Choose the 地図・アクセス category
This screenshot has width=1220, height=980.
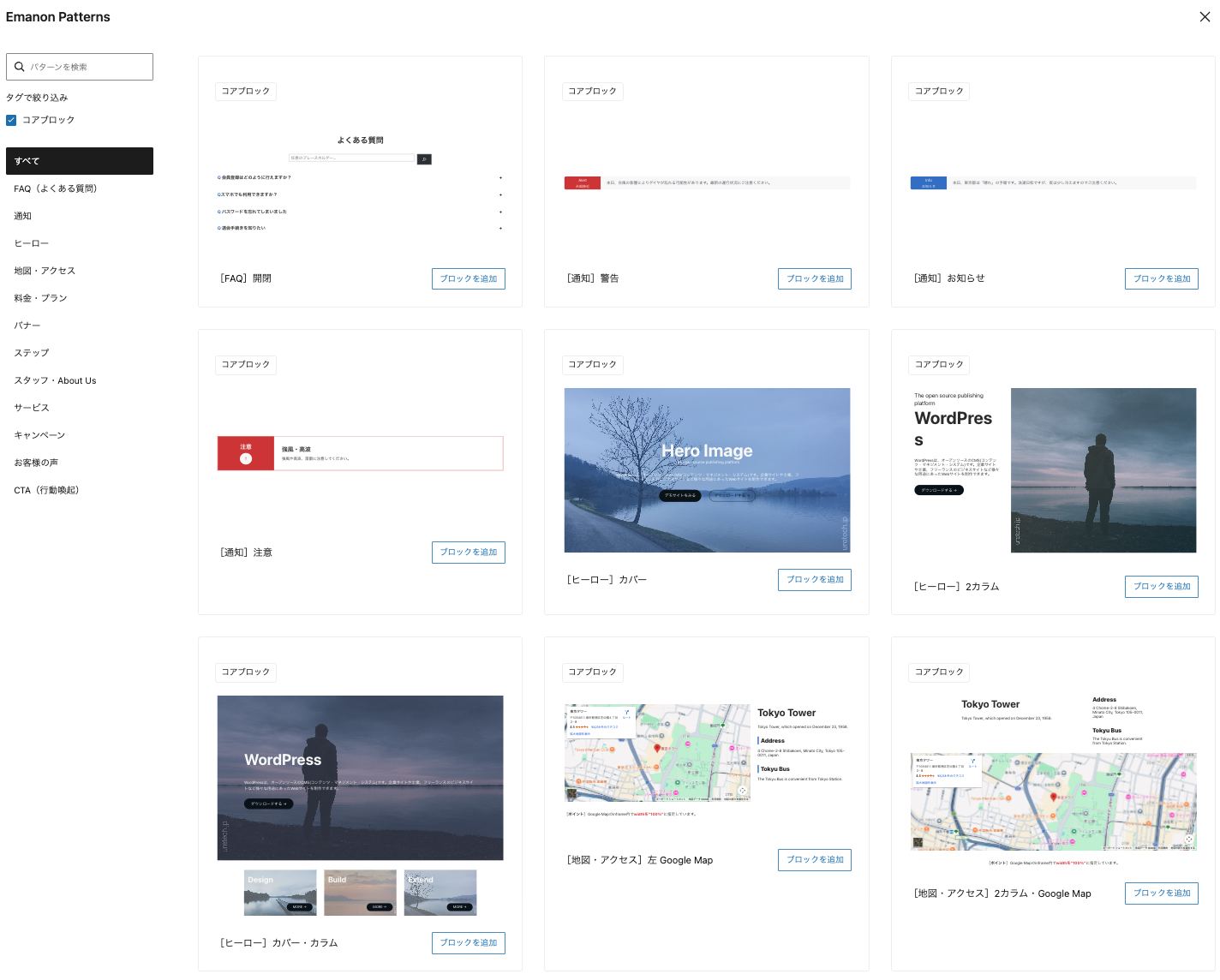pyautogui.click(x=45, y=271)
